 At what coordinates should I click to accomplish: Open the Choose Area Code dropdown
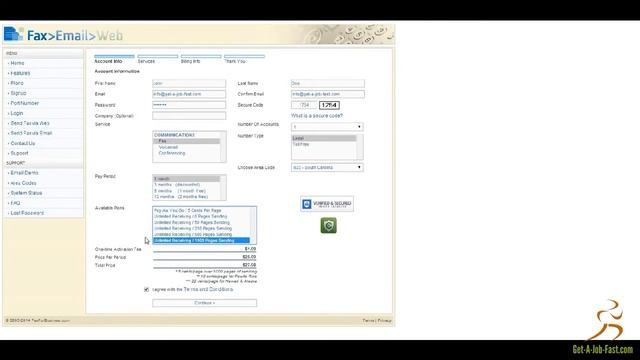327,167
